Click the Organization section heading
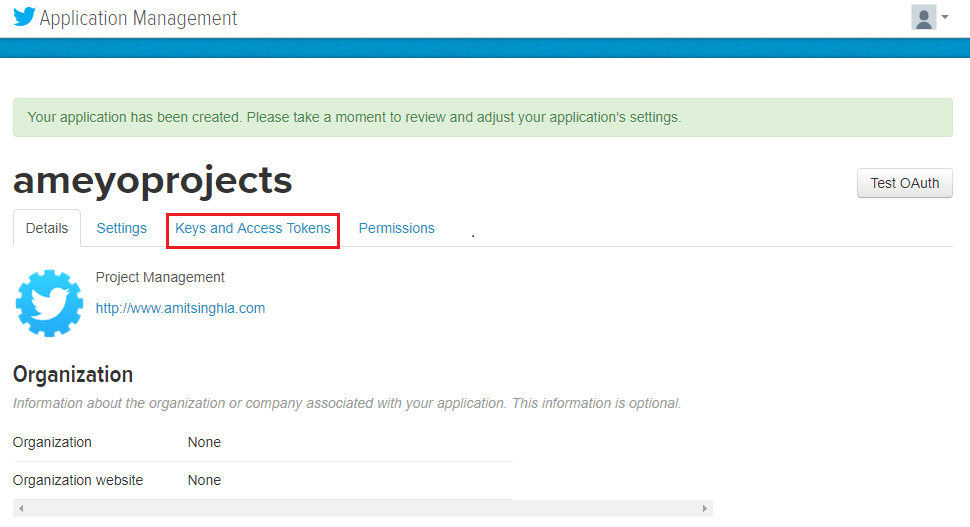Screen dimensions: 970x527 (73, 374)
